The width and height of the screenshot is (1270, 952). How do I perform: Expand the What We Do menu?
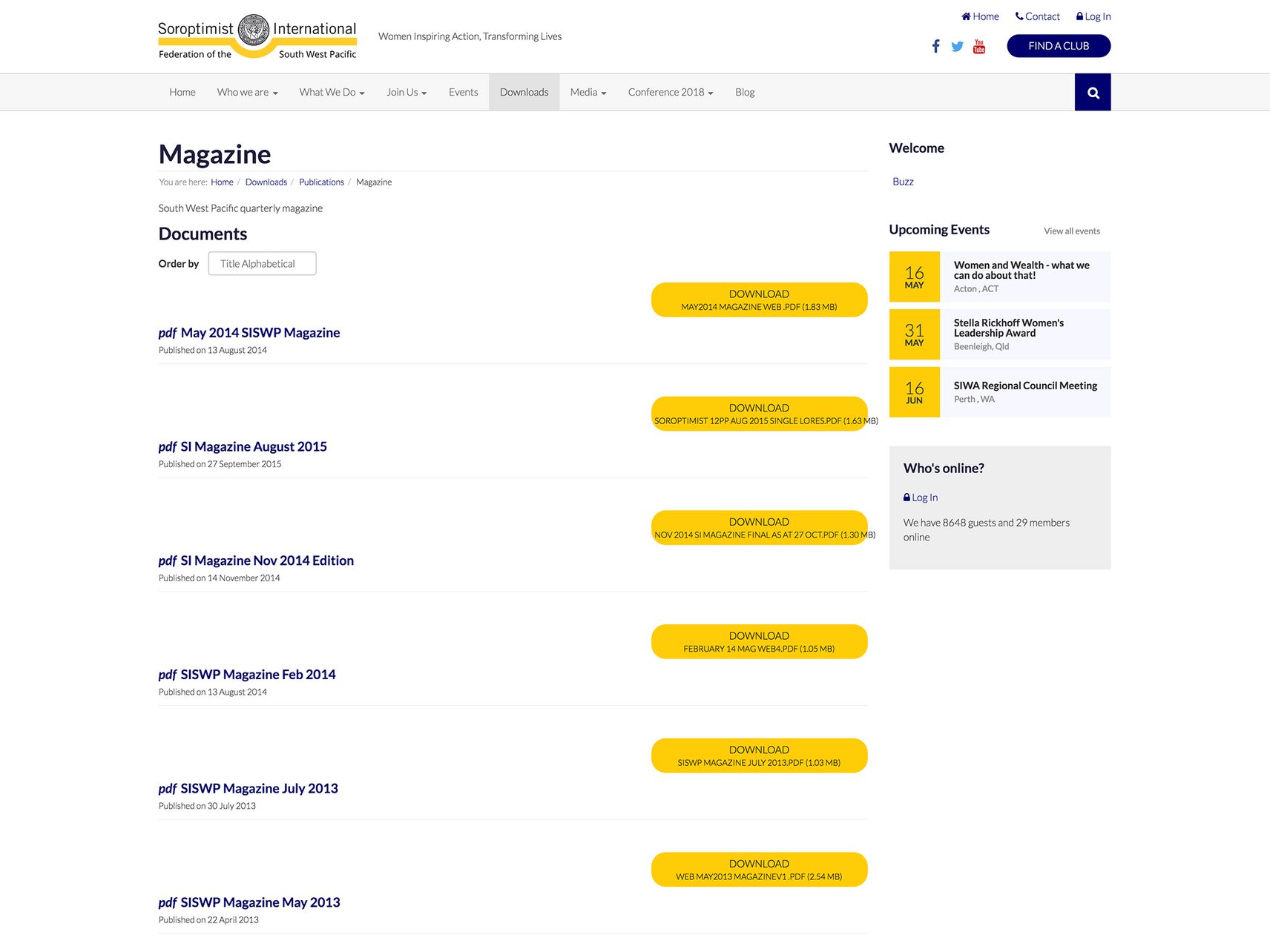332,93
